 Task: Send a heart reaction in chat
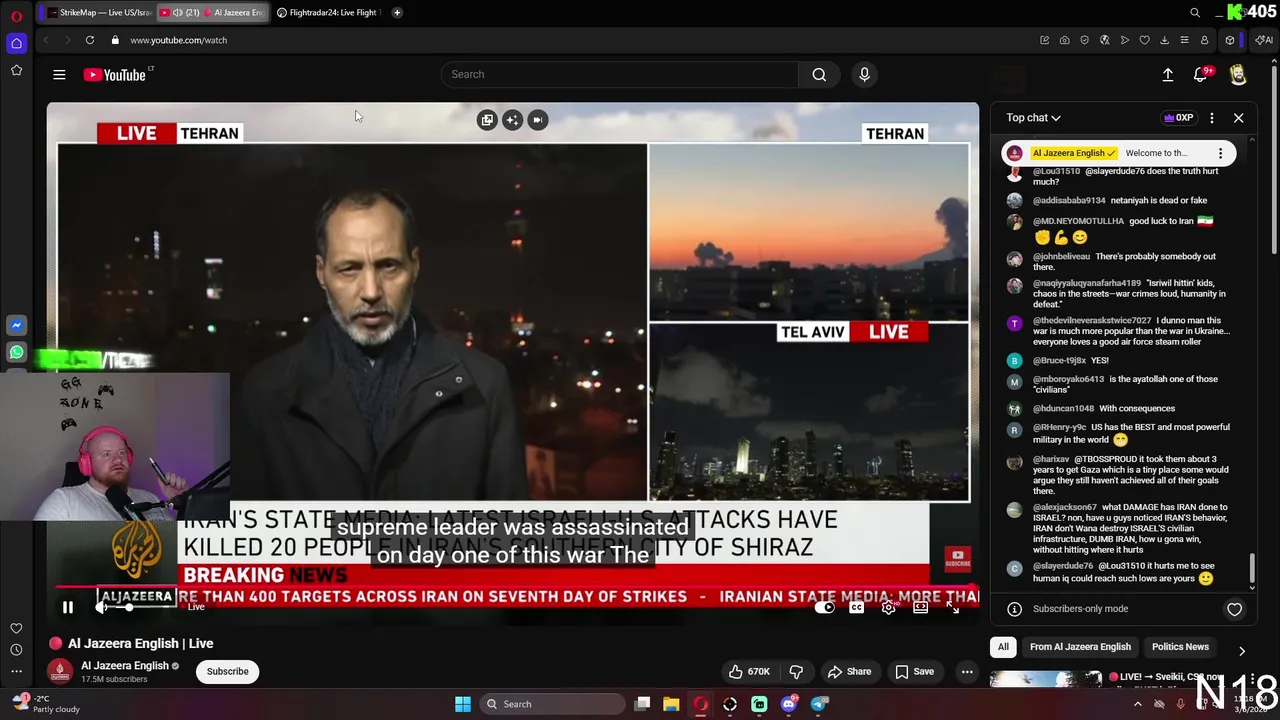coord(1234,609)
